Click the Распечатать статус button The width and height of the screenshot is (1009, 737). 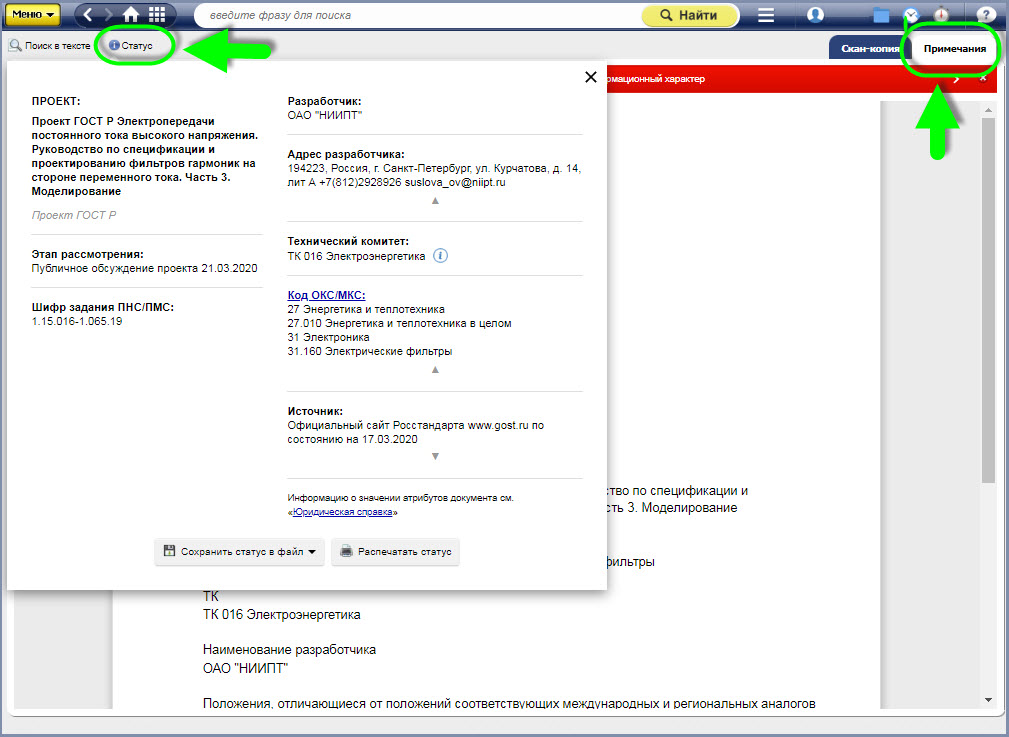point(396,551)
